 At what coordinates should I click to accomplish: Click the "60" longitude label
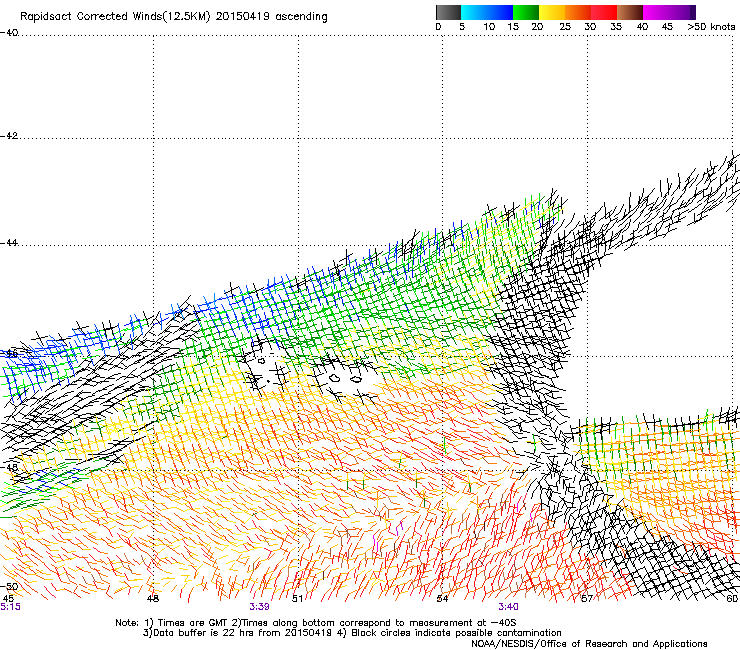click(732, 599)
